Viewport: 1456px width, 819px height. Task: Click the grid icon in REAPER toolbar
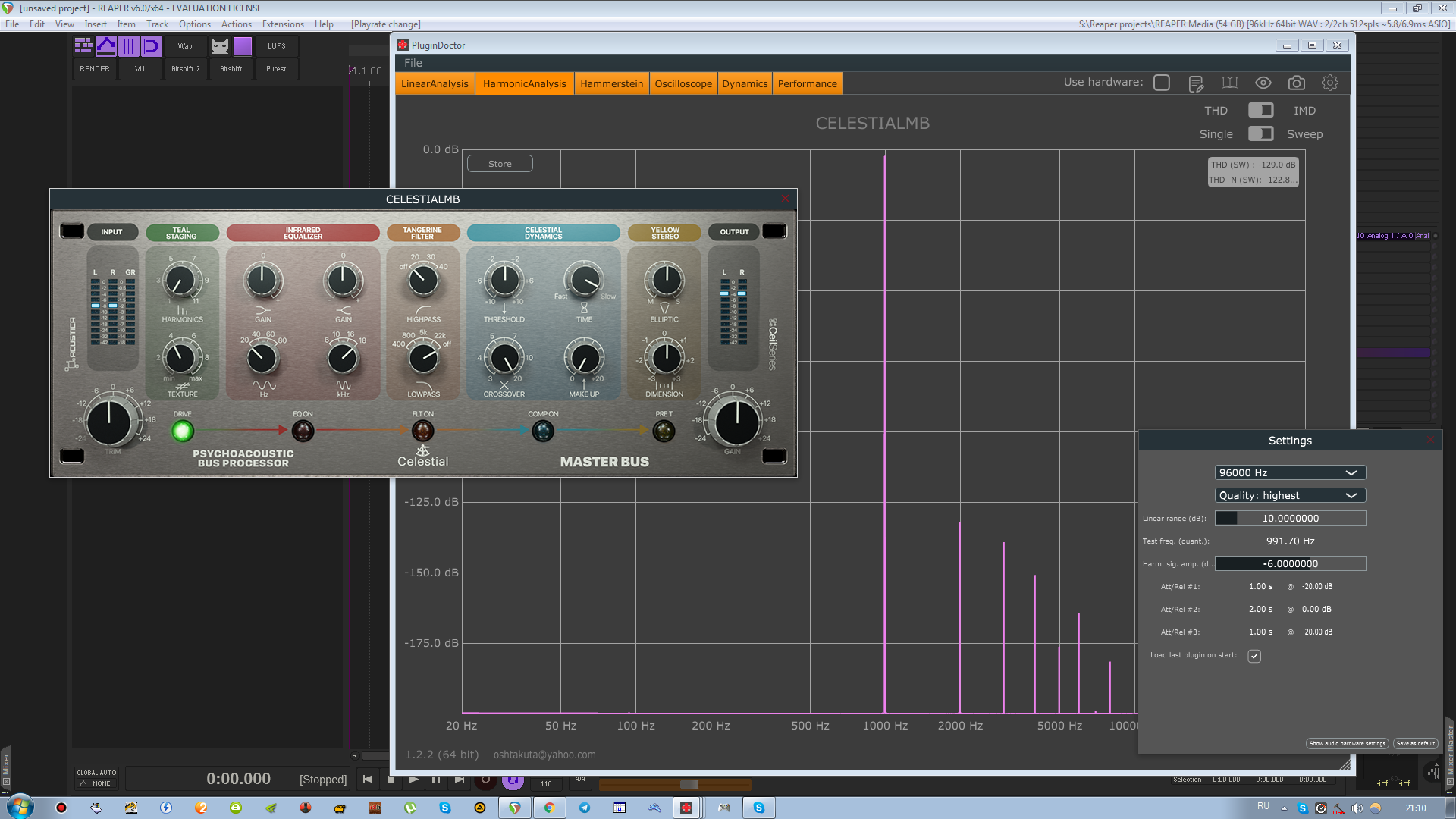[83, 46]
